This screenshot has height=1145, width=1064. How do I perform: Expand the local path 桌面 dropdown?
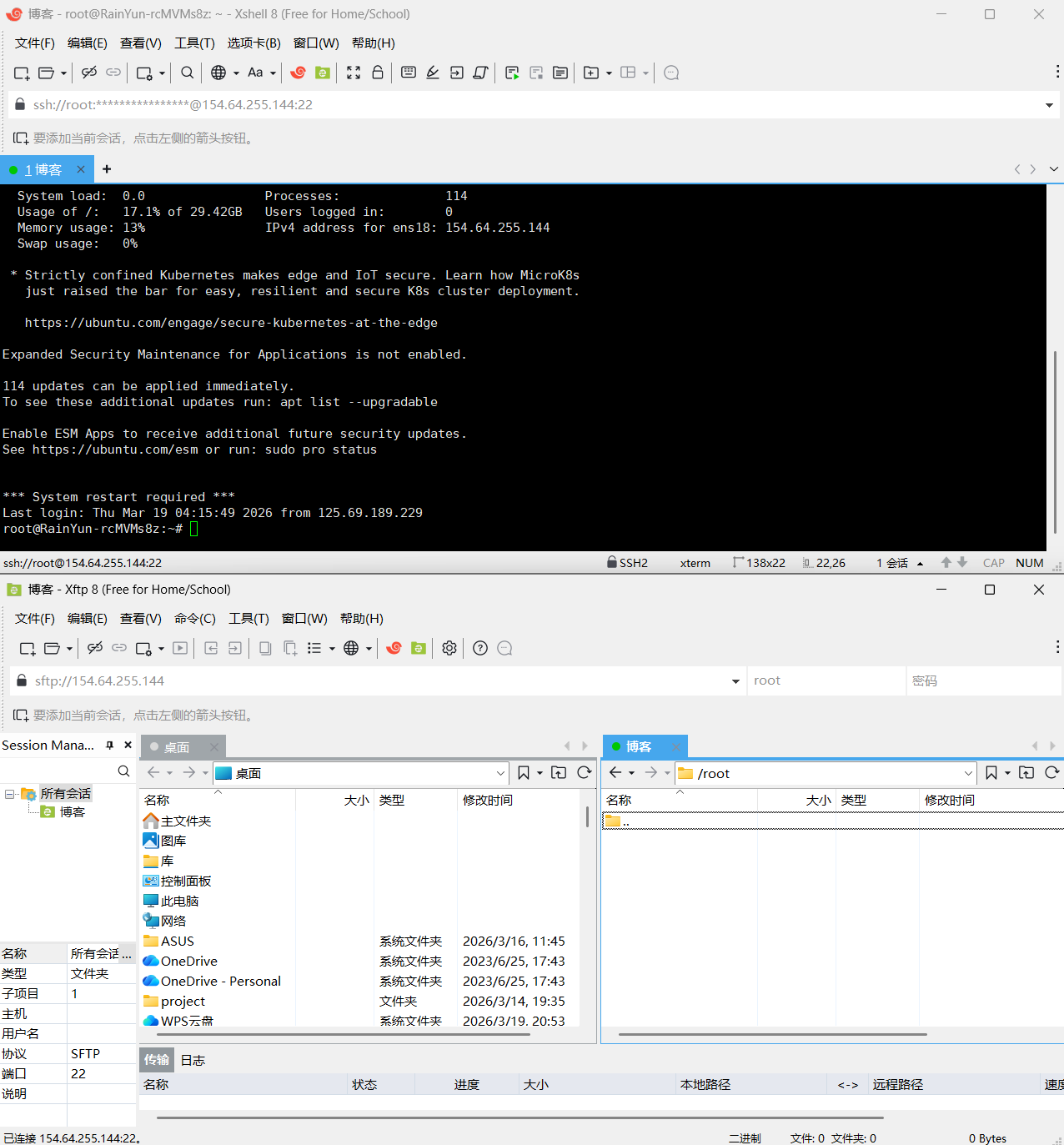pos(500,773)
